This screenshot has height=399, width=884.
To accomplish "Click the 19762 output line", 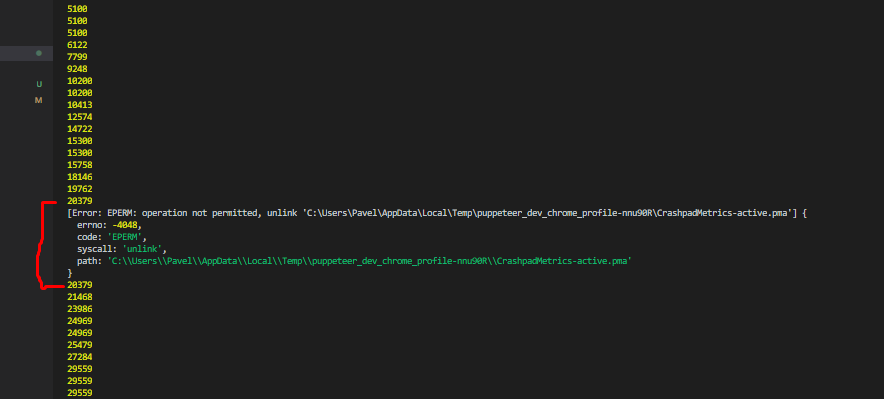I will click(79, 189).
